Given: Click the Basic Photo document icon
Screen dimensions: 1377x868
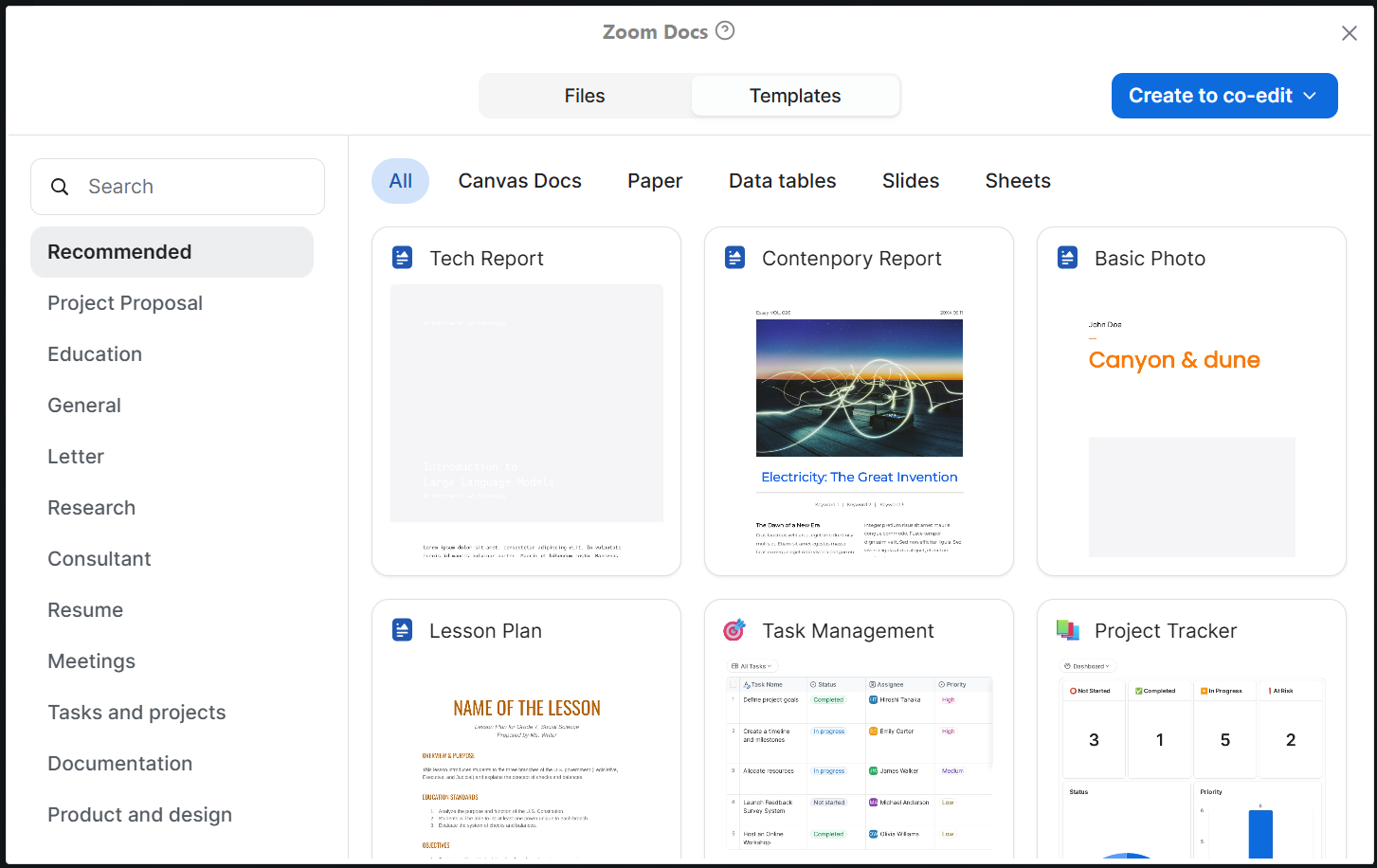Looking at the screenshot, I should tap(1068, 258).
